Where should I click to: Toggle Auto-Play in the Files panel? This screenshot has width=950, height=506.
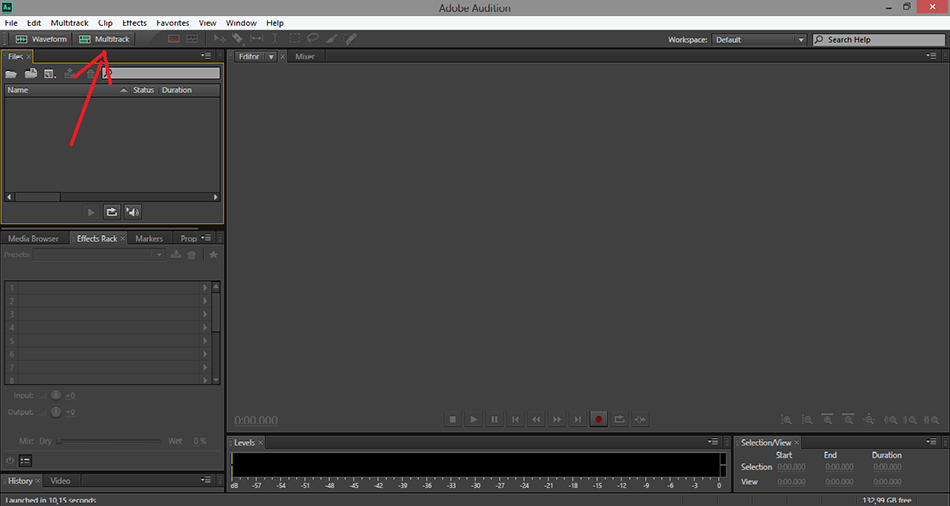[x=132, y=212]
